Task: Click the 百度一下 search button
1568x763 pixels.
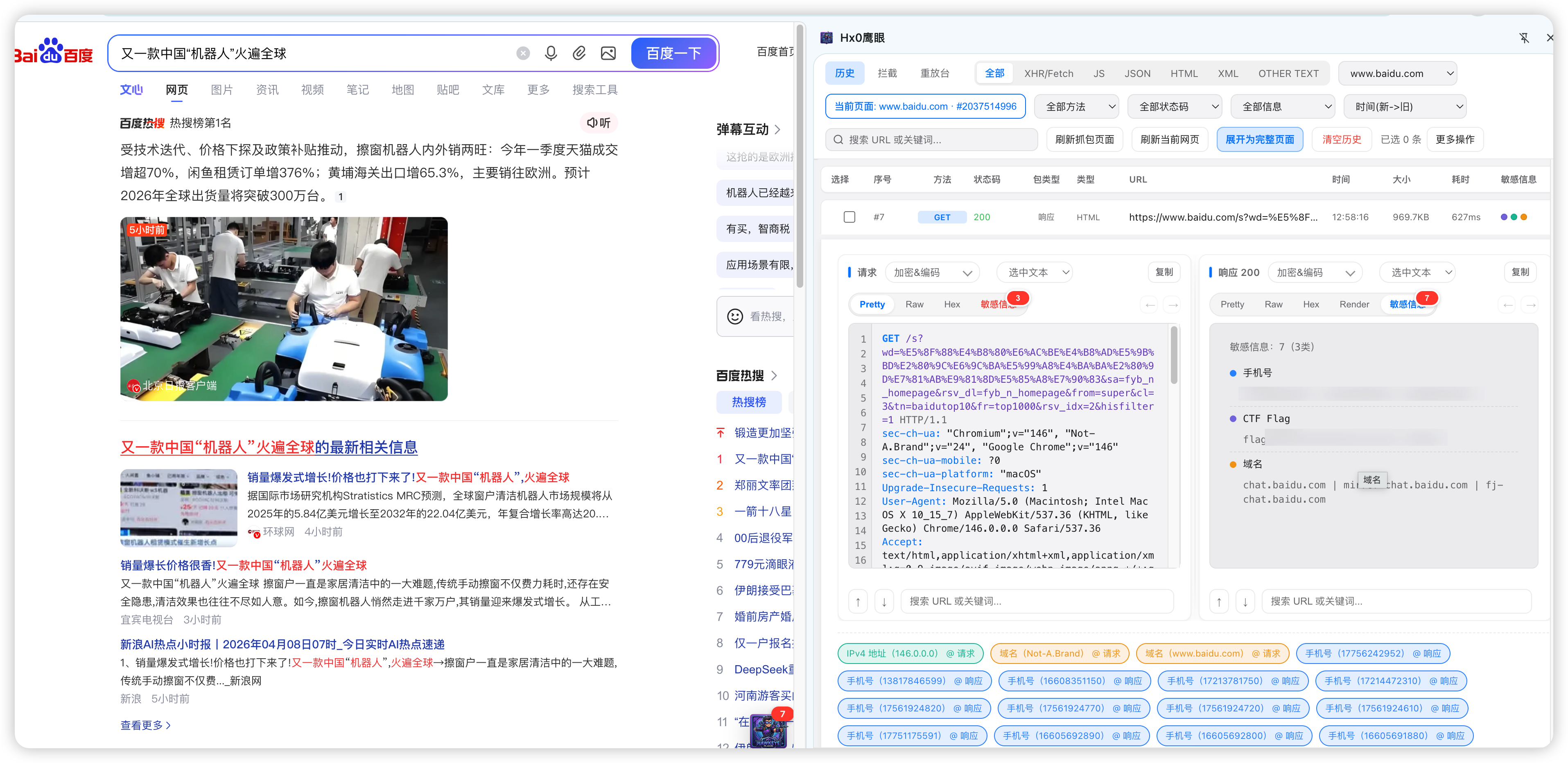Action: (x=673, y=54)
